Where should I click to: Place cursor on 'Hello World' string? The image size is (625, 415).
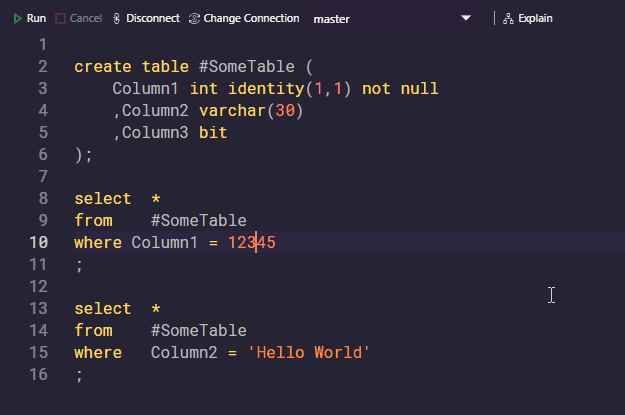pos(309,353)
